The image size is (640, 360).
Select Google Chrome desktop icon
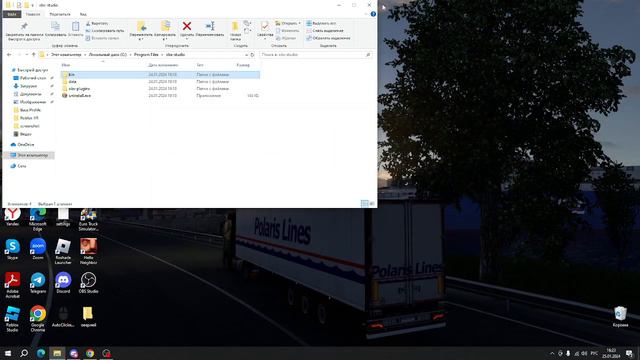38,319
